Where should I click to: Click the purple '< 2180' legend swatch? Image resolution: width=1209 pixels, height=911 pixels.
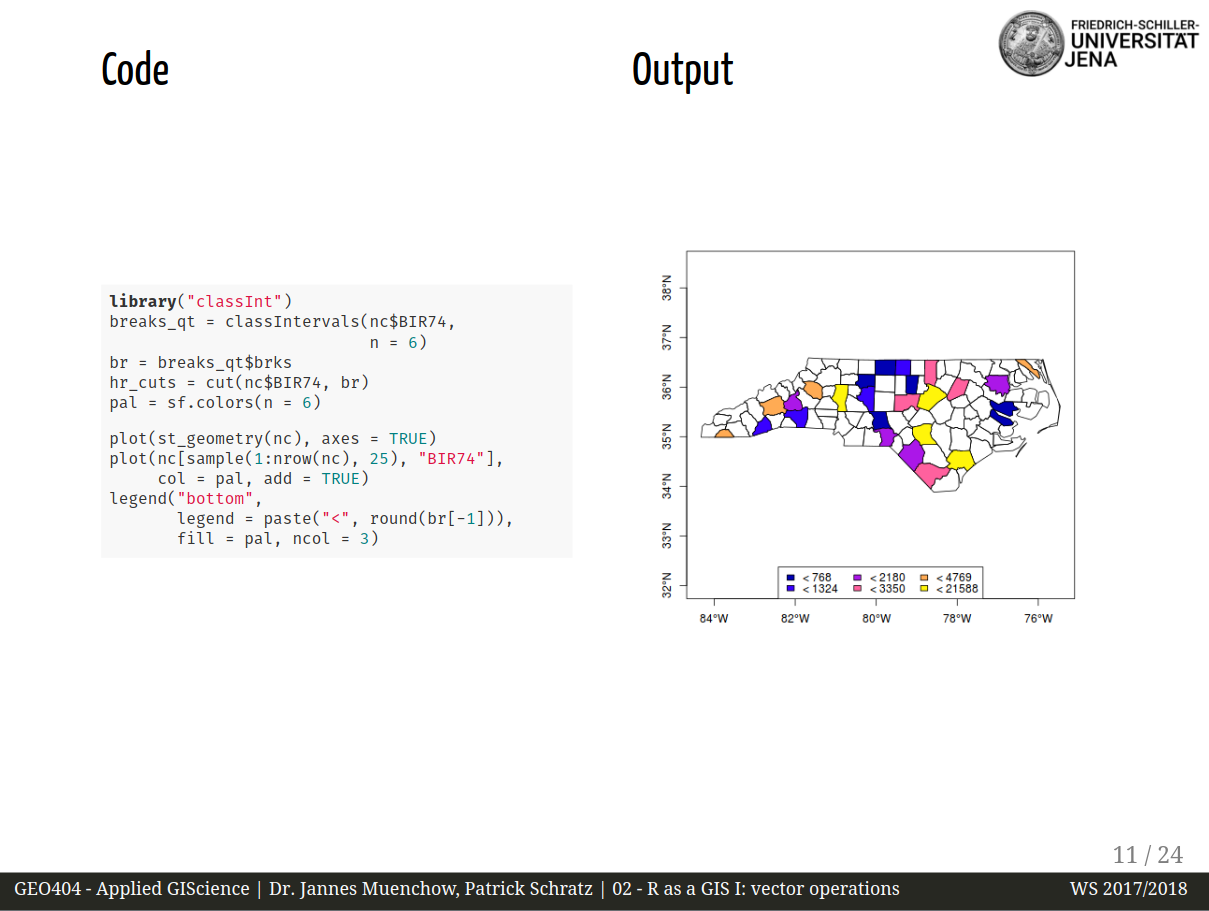(857, 578)
